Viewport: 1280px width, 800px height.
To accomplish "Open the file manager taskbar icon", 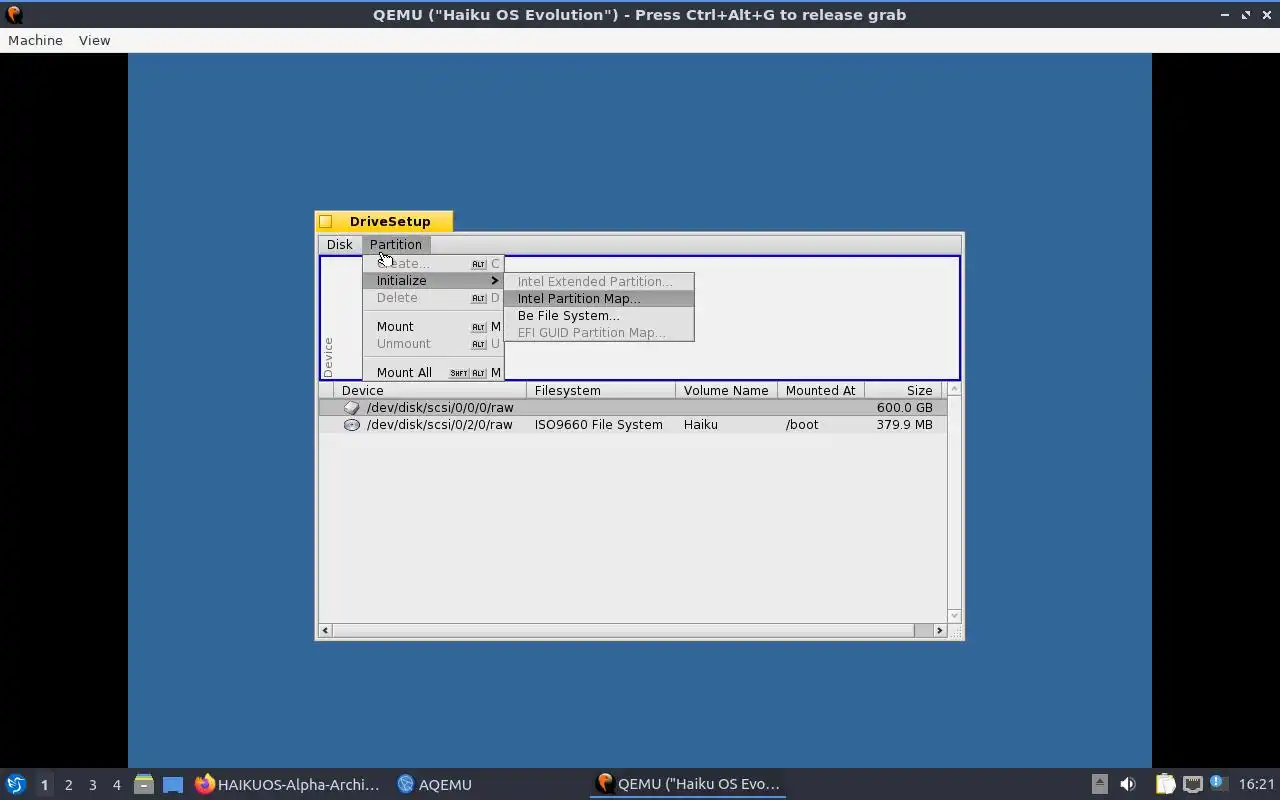I will pyautogui.click(x=143, y=785).
